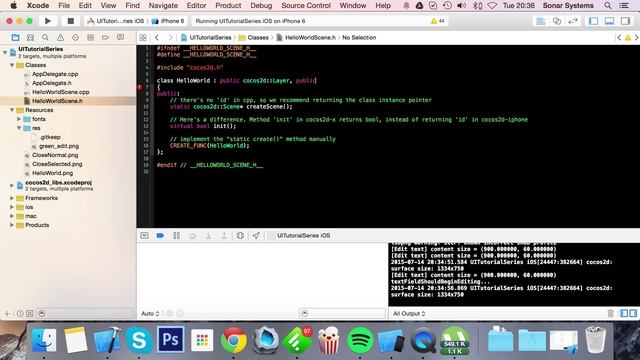Collapse the res folder
The width and height of the screenshot is (640, 360).
(19, 128)
